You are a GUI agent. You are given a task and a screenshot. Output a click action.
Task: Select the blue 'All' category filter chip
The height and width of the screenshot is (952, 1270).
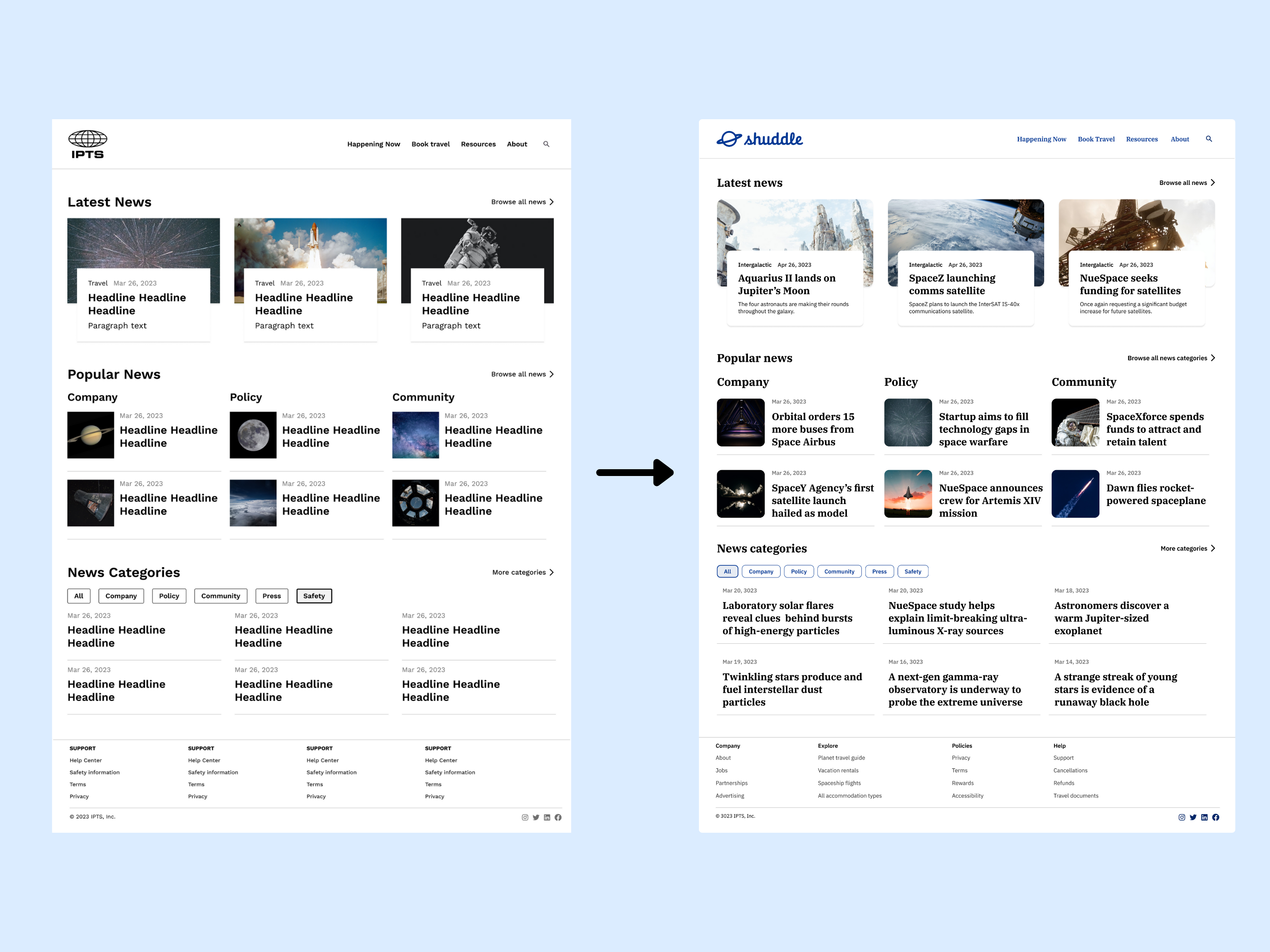727,572
